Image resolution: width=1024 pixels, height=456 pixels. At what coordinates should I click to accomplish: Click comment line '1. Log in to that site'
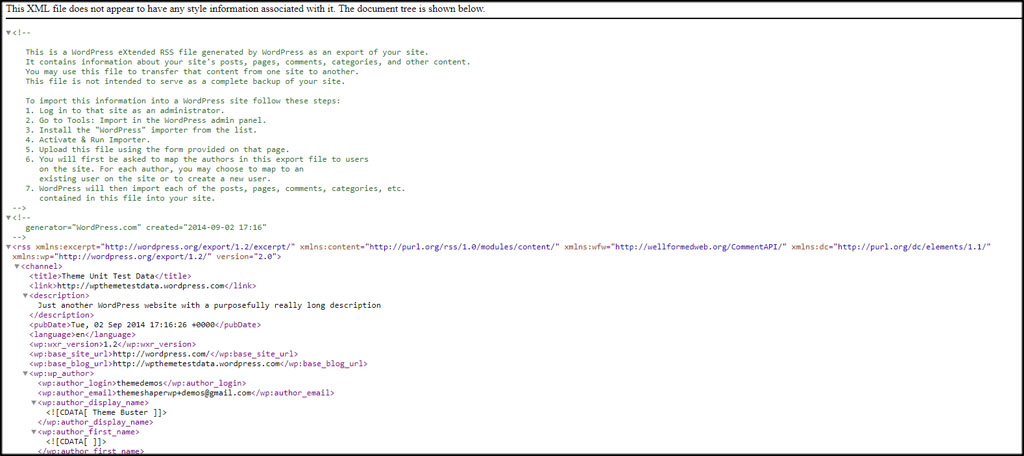(125, 110)
